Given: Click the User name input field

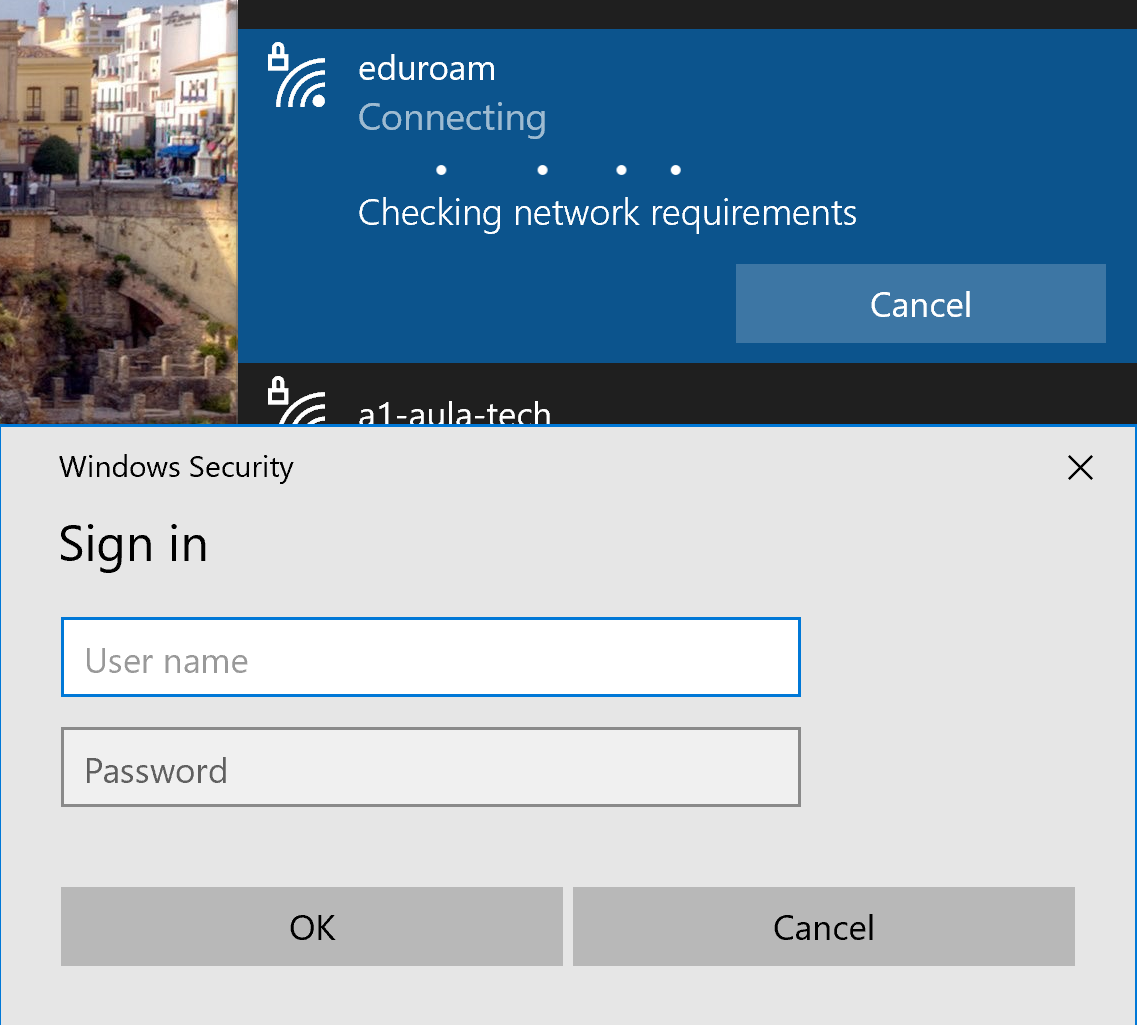Looking at the screenshot, I should (x=430, y=657).
